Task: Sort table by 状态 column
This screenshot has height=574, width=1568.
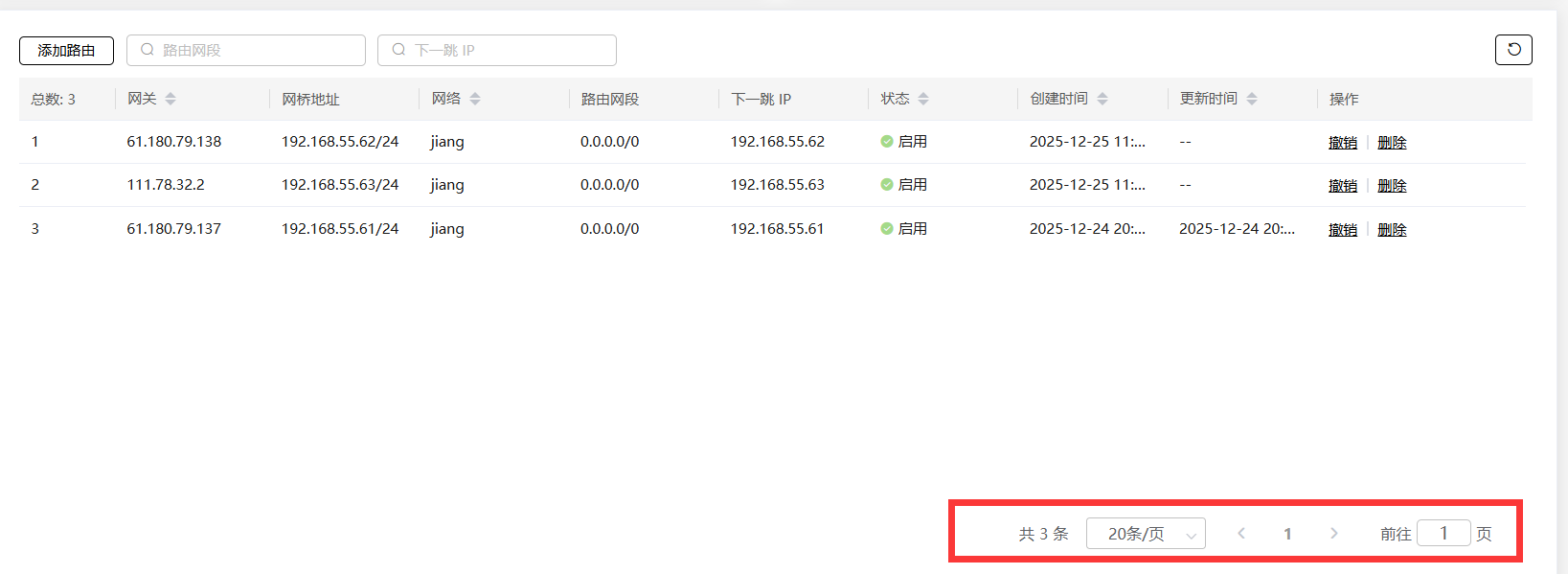Action: pyautogui.click(x=923, y=99)
